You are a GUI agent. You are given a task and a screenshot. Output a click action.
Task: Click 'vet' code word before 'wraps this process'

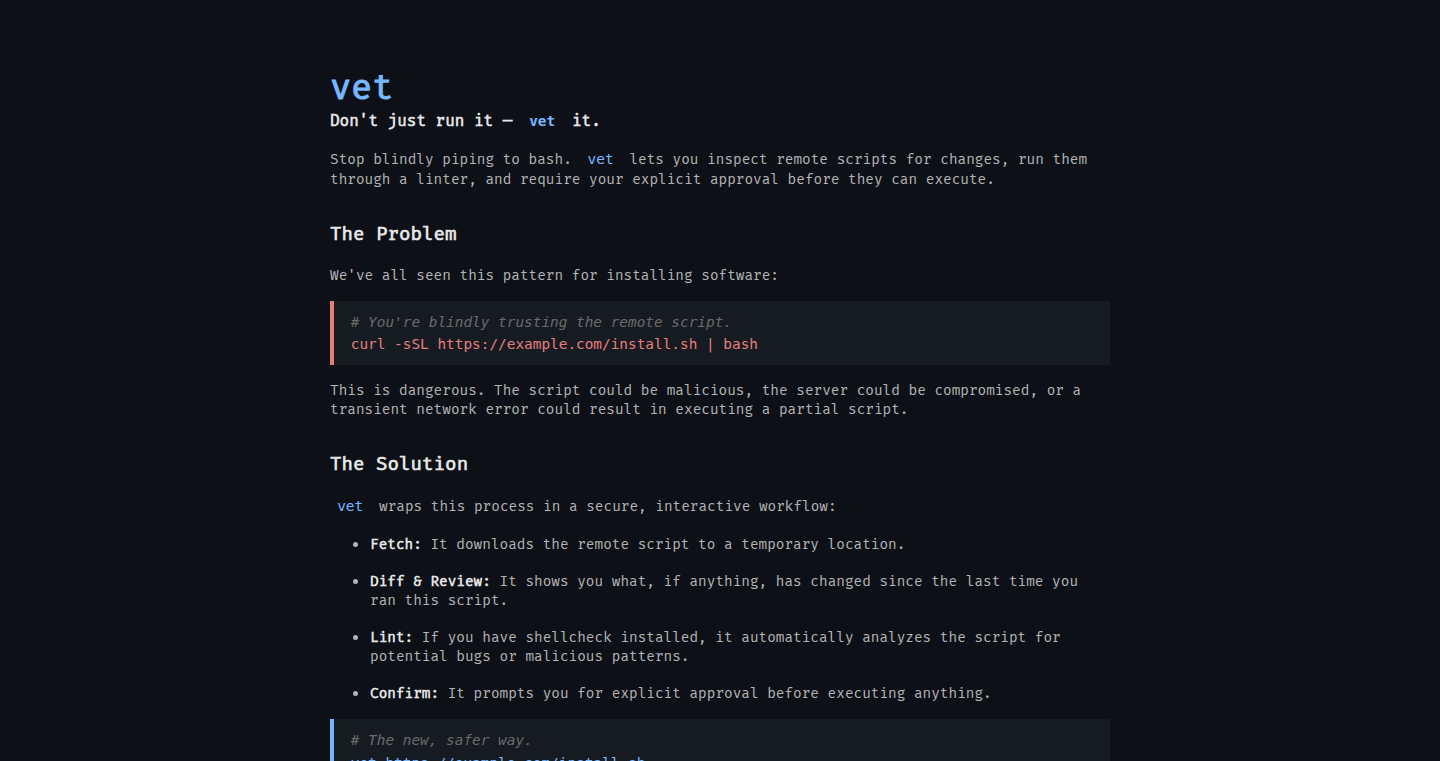(x=350, y=506)
